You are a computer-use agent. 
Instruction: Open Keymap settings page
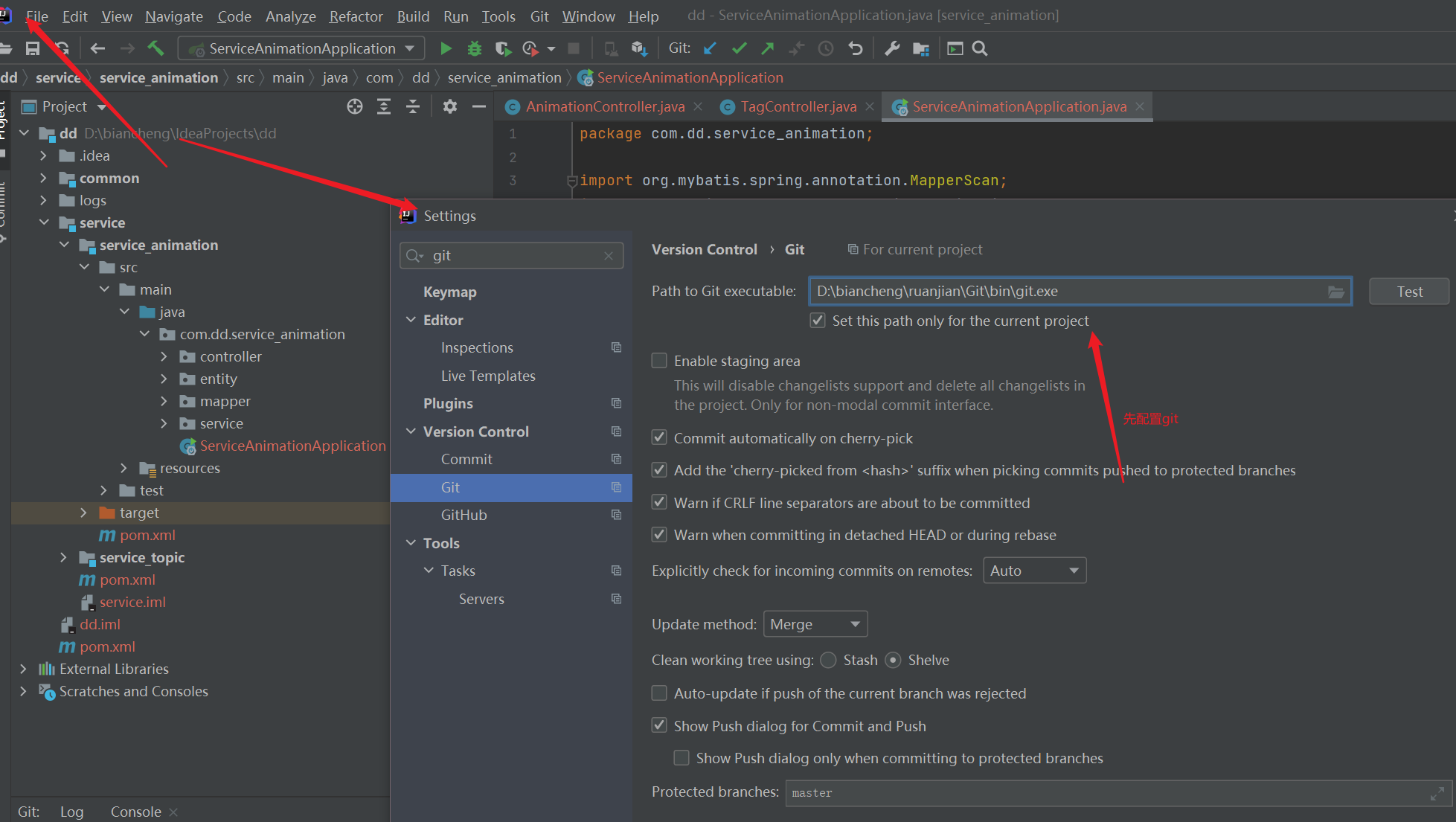[449, 292]
